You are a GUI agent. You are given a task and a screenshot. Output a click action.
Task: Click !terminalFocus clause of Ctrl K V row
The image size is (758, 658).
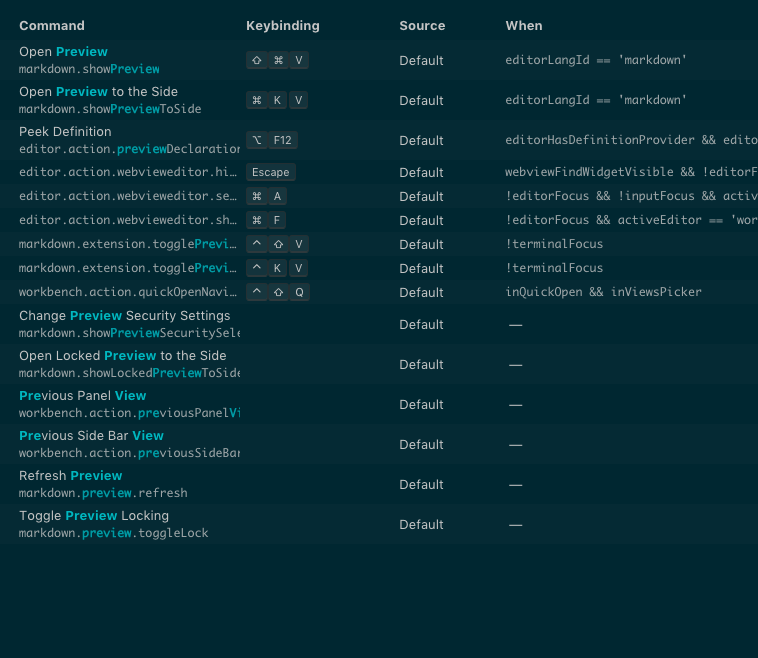click(554, 268)
